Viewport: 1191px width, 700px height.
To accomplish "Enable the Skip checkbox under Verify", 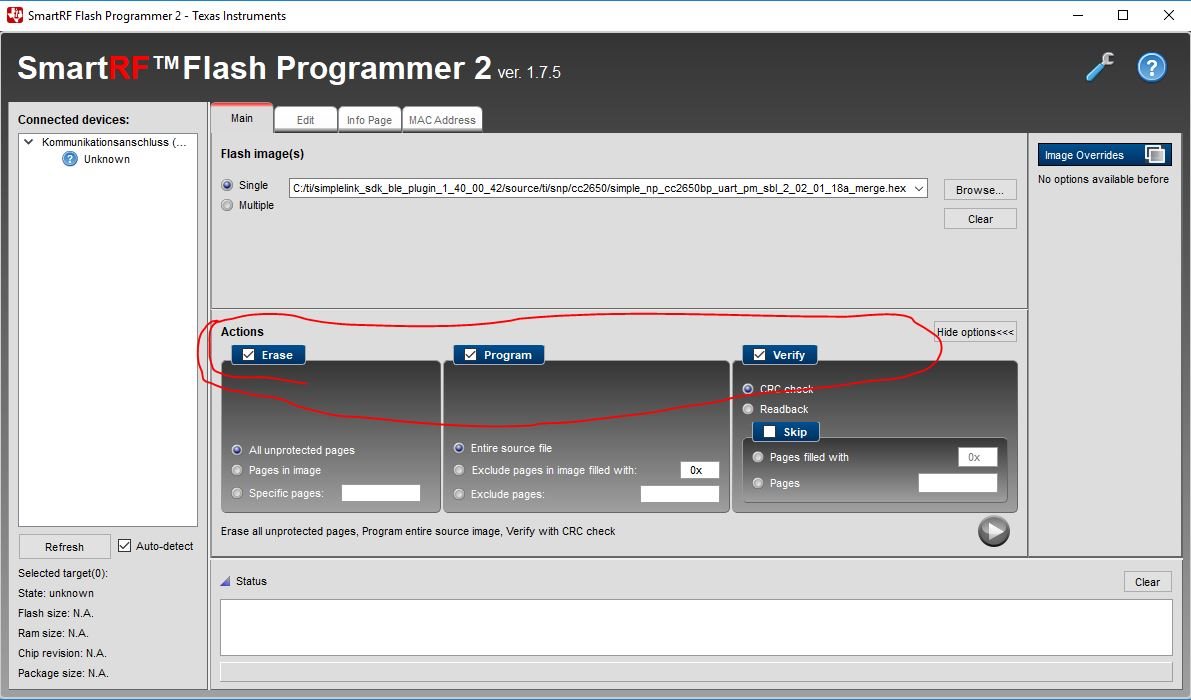I will 768,431.
